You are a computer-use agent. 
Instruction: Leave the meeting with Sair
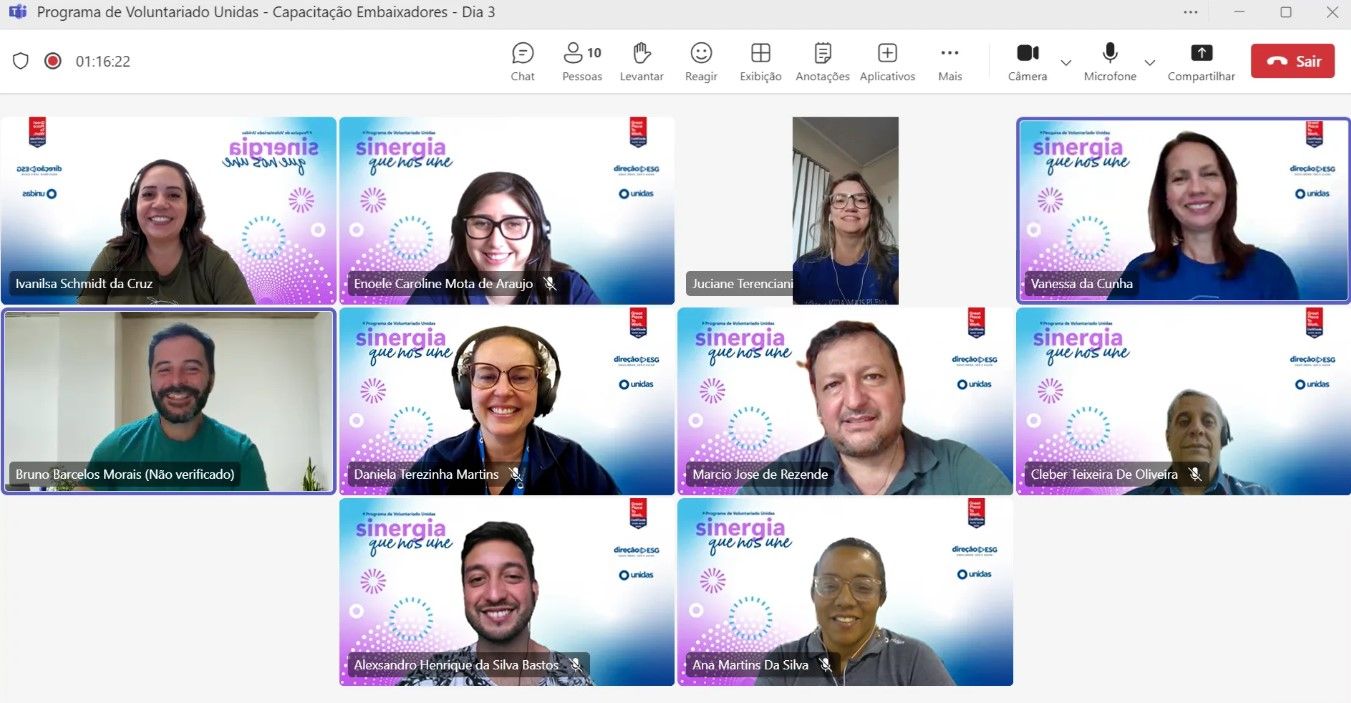(x=1293, y=61)
